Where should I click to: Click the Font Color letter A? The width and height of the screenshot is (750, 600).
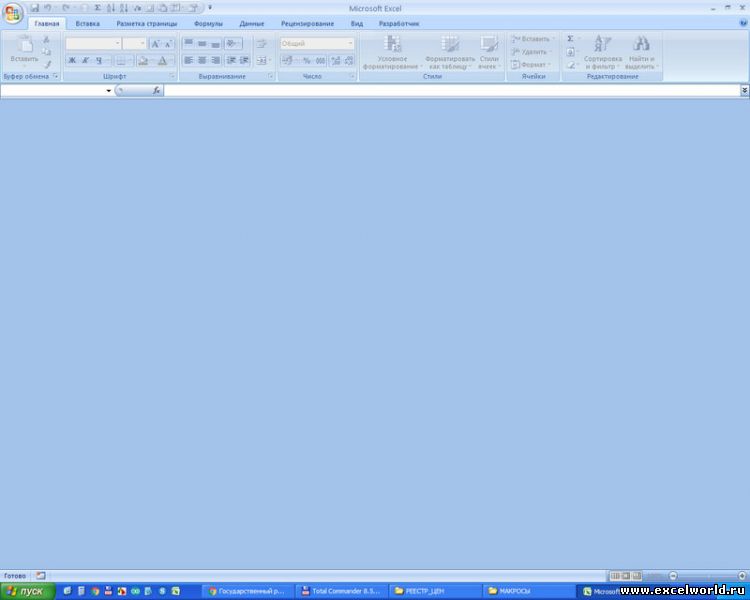coord(162,60)
